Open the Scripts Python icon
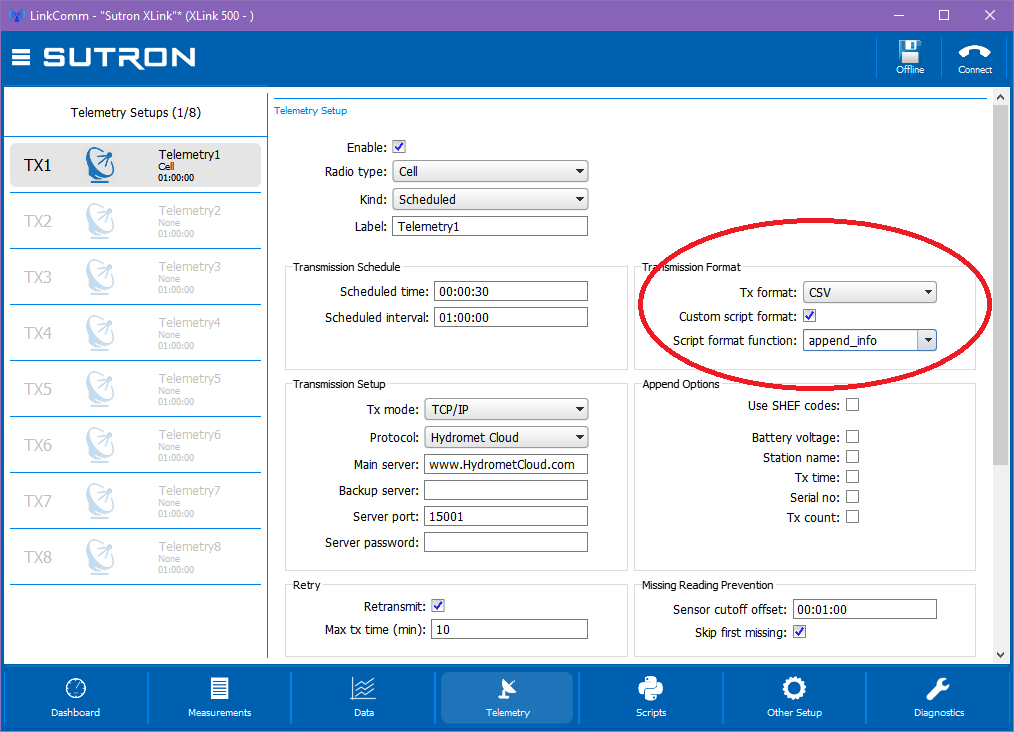This screenshot has height=732, width=1014. [x=651, y=689]
